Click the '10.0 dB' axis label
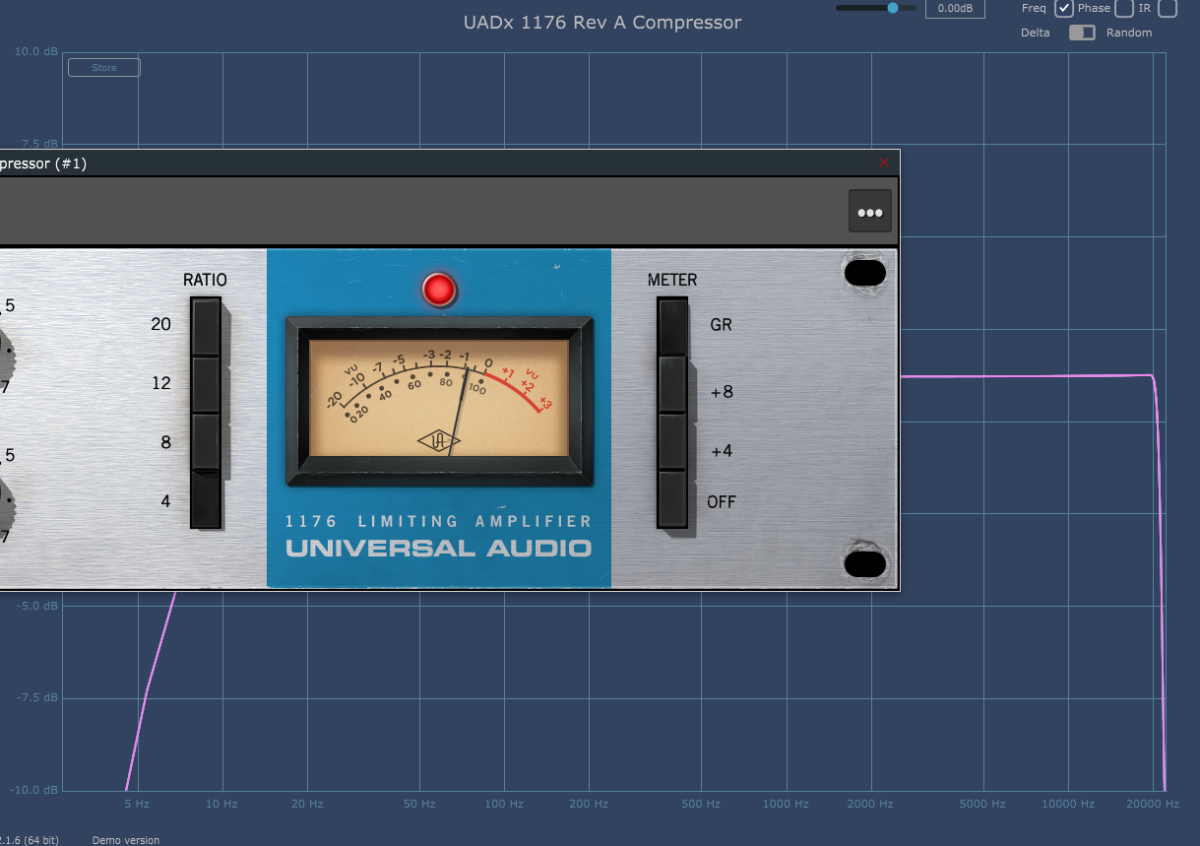1200x846 pixels. point(36,51)
